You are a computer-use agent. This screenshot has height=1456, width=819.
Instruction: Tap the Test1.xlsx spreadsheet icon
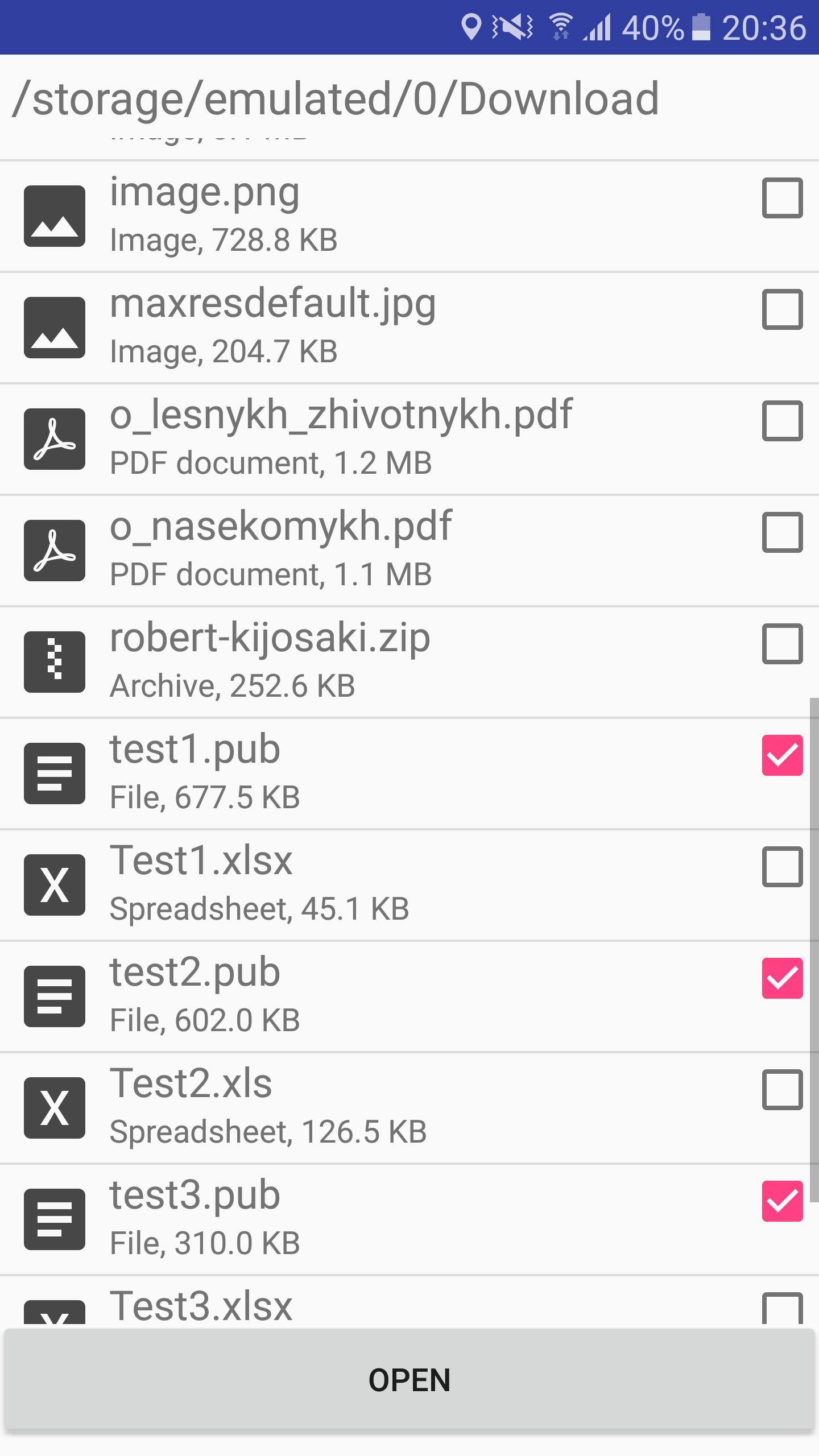55,885
